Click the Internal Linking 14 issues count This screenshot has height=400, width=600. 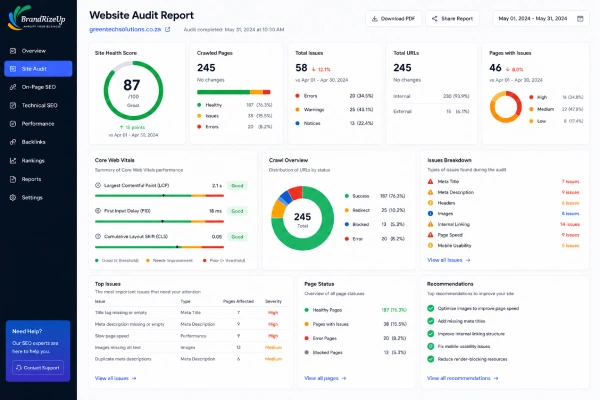coord(570,224)
